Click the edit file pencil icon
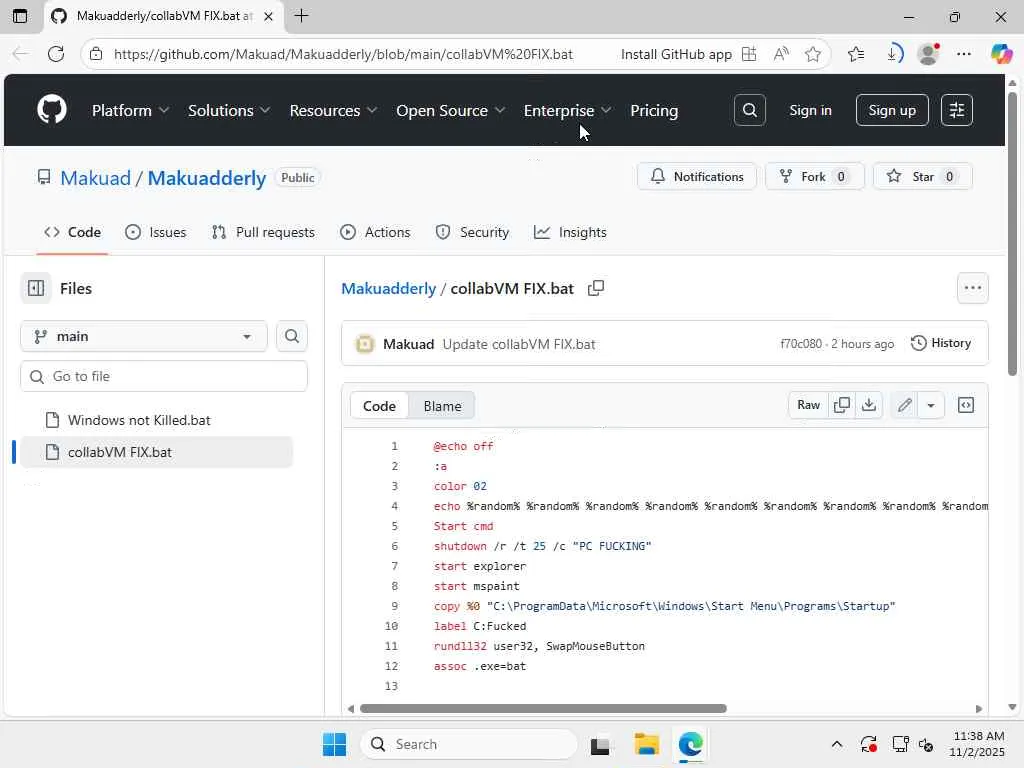The width and height of the screenshot is (1024, 768). pos(904,405)
